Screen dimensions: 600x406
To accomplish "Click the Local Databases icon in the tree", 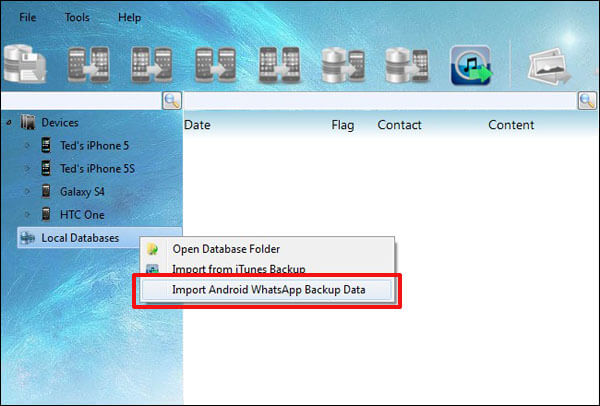I will (27, 238).
